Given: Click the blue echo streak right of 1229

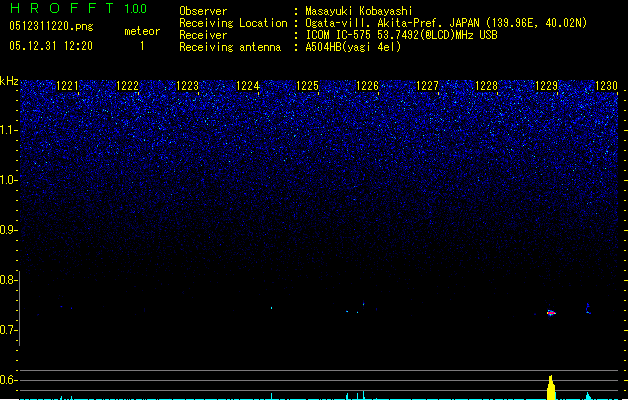Looking at the screenshot, I should [x=588, y=308].
